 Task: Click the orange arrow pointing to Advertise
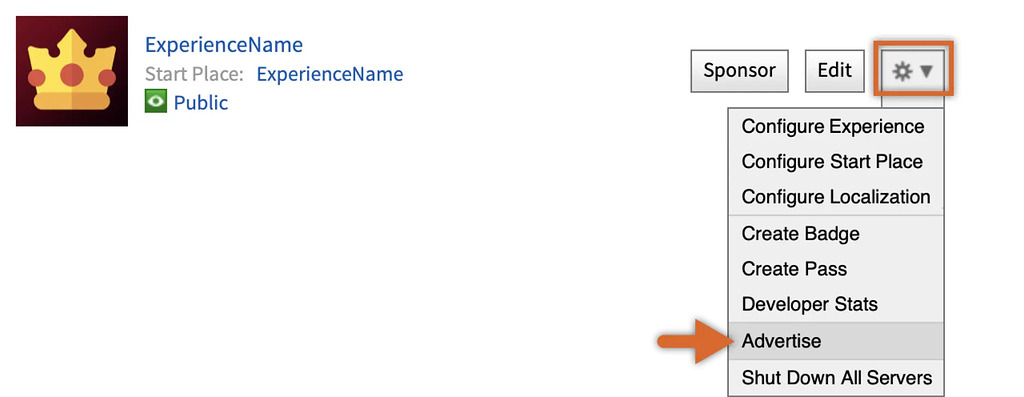[692, 341]
